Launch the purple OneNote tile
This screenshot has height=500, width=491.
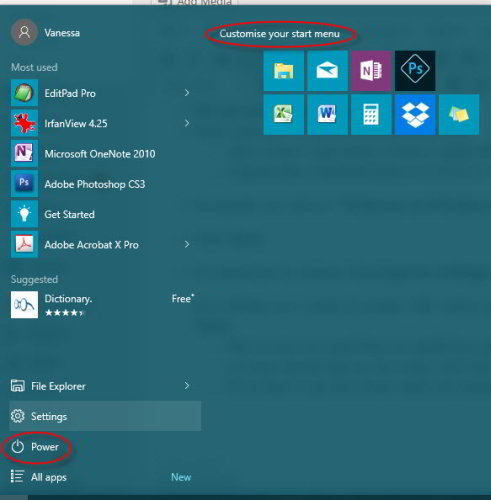[371, 71]
